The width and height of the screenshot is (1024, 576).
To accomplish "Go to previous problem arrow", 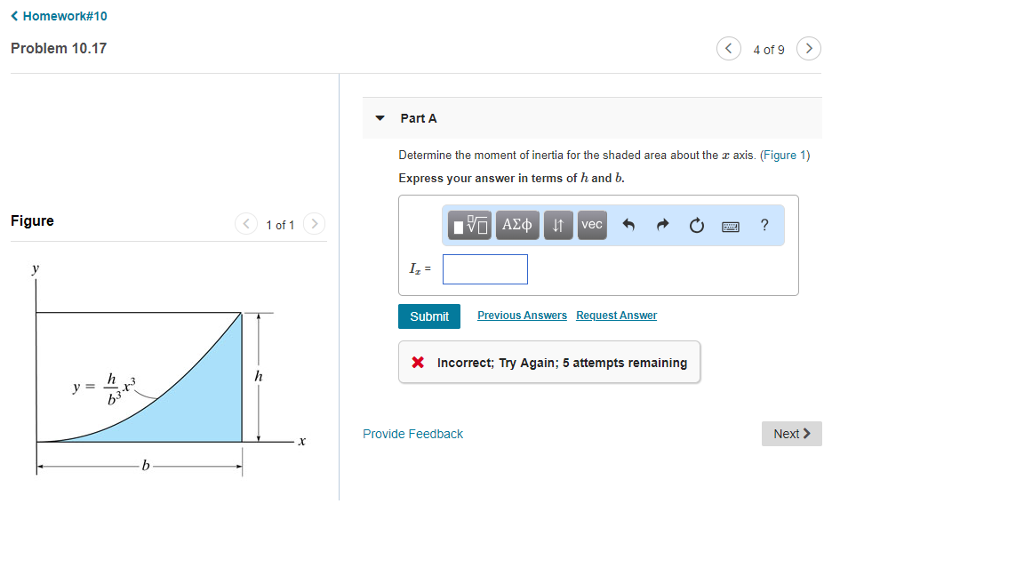I will [x=730, y=49].
